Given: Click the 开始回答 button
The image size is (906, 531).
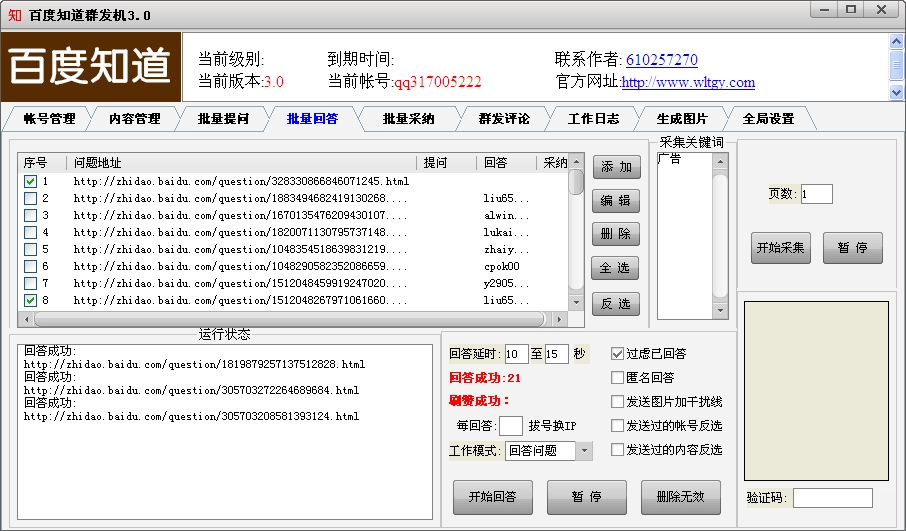Looking at the screenshot, I should [x=493, y=497].
